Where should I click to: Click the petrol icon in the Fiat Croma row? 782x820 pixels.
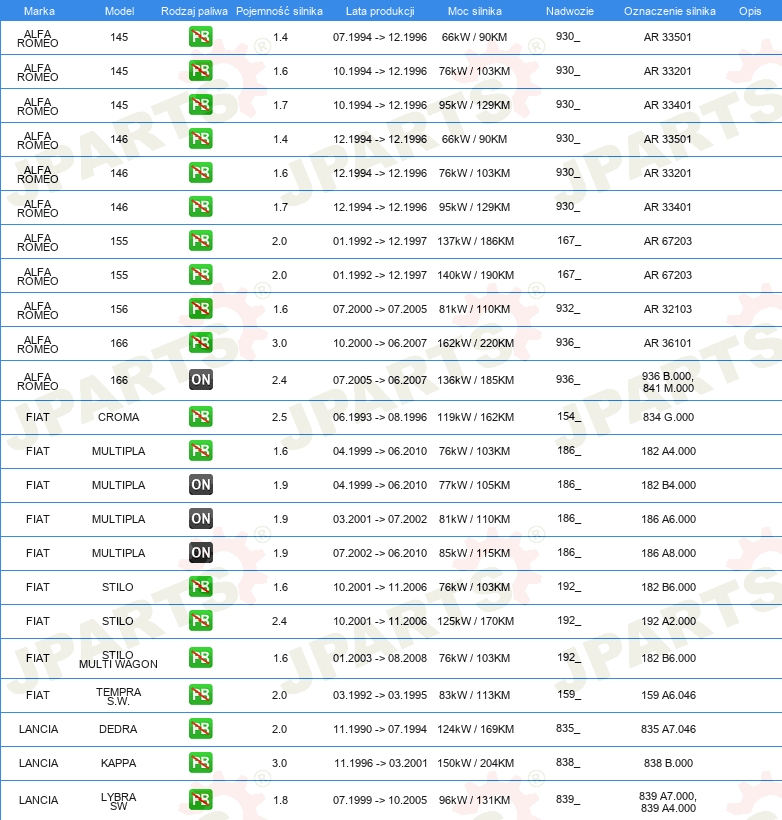click(x=201, y=417)
